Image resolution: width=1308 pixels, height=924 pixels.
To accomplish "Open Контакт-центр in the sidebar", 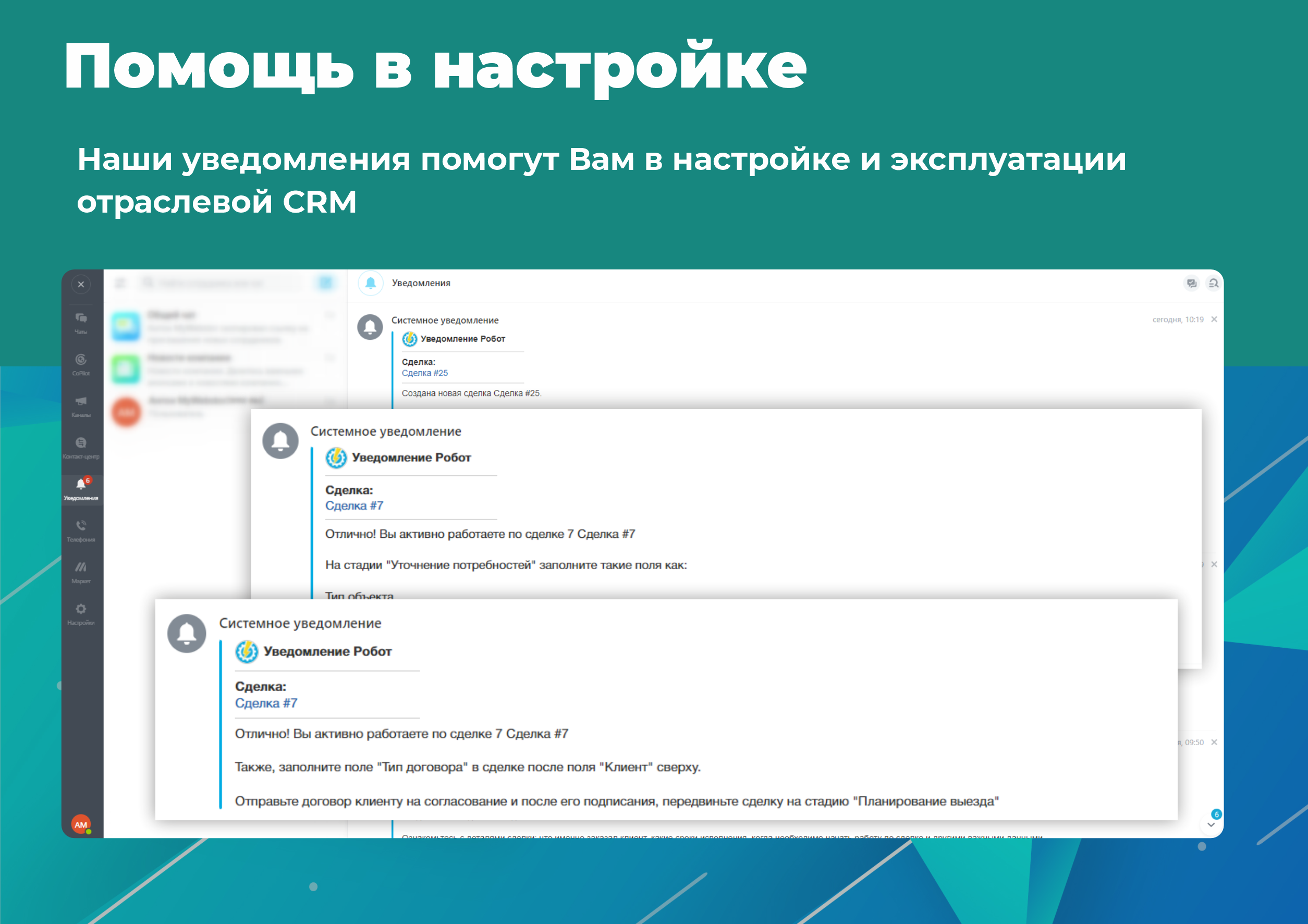I will click(x=81, y=447).
